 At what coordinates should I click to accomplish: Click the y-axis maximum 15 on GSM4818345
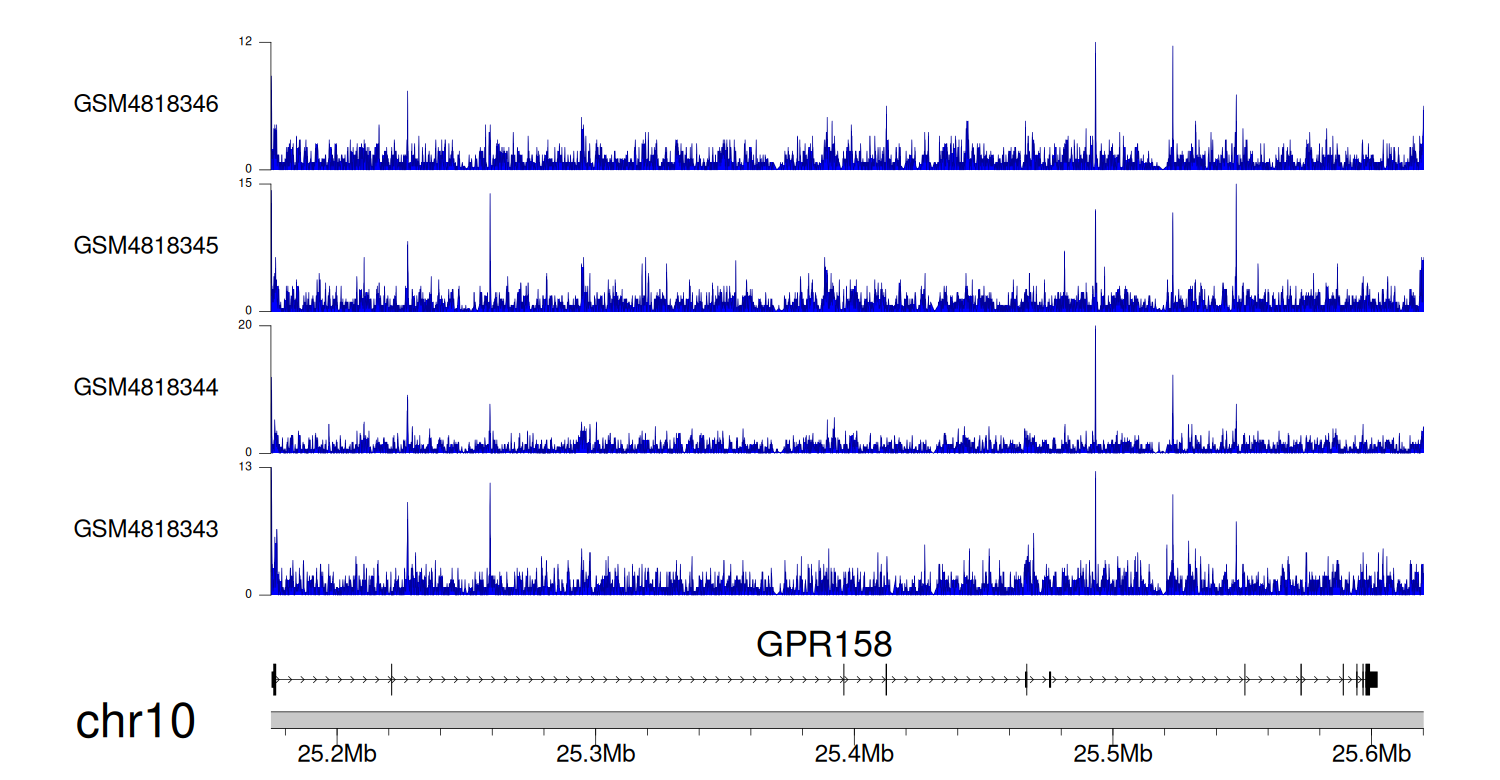[245, 184]
